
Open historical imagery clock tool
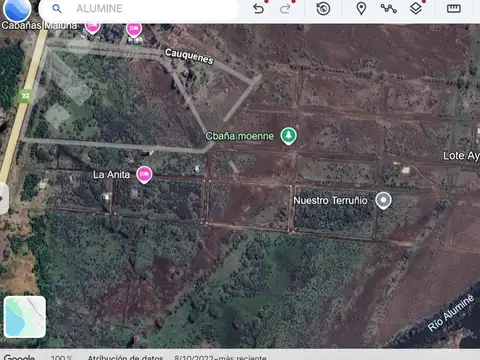click(x=323, y=9)
